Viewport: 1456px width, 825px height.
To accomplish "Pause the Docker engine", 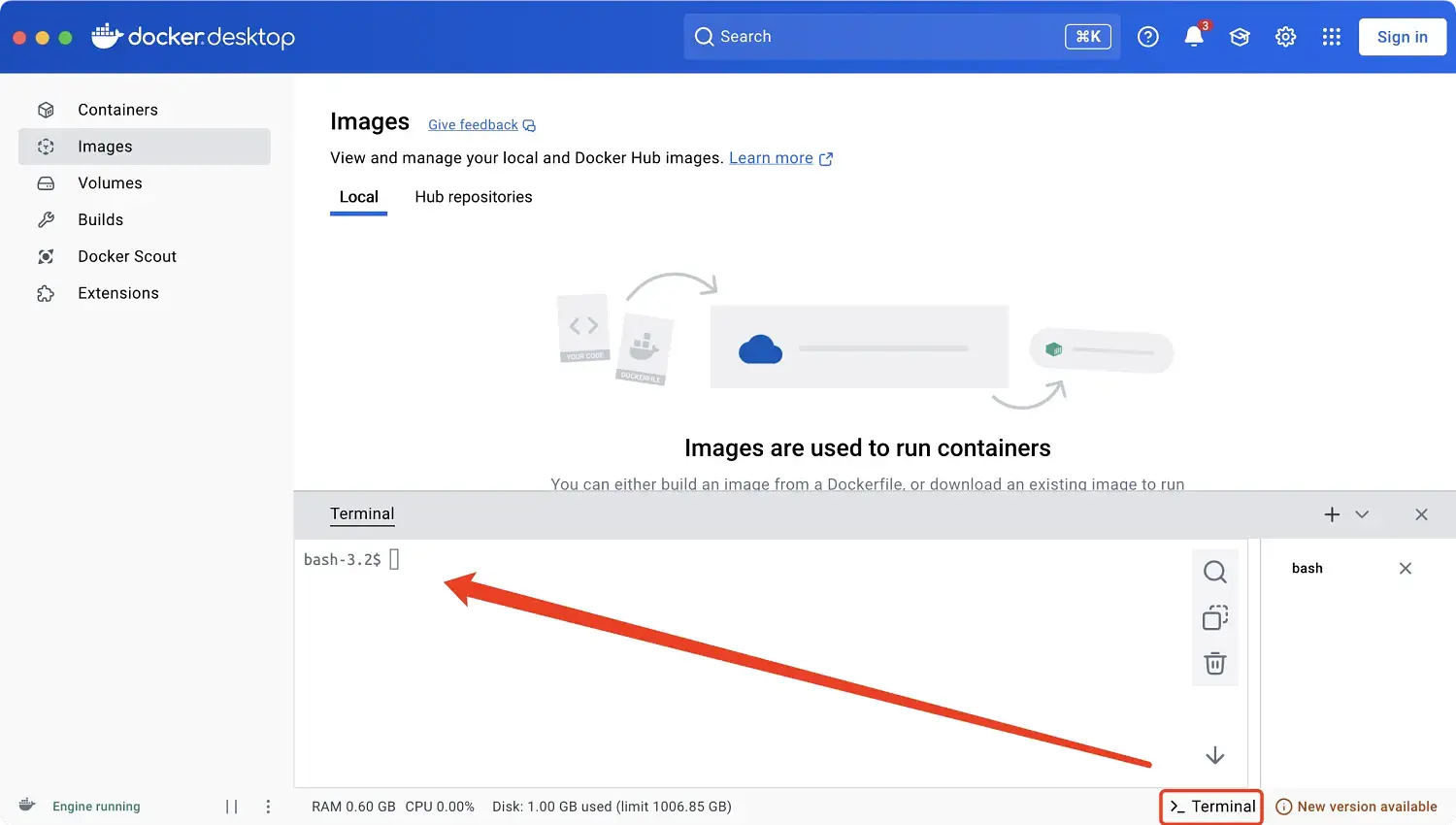I will click(231, 807).
